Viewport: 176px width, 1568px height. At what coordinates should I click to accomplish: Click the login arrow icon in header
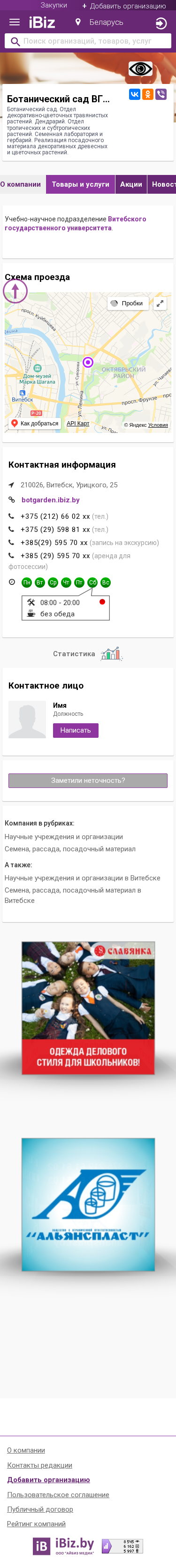coord(161,23)
